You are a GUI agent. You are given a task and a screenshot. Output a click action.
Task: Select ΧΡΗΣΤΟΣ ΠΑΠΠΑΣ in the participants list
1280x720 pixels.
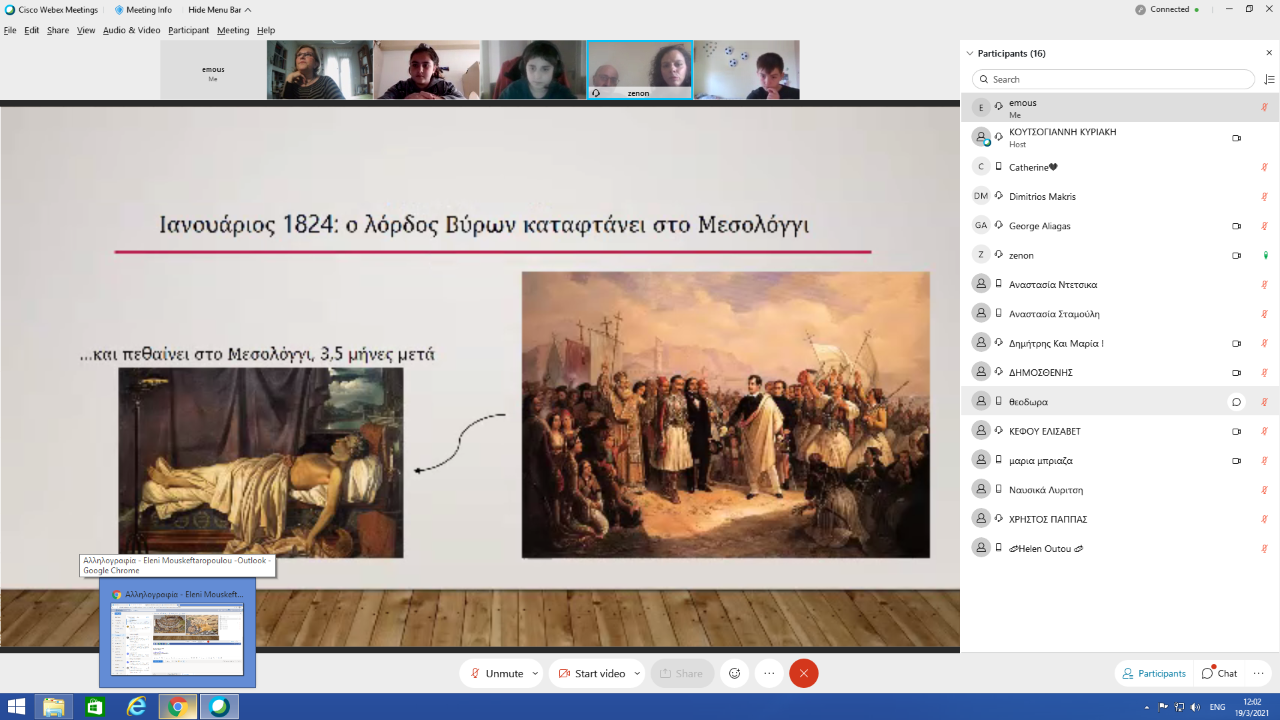[x=1120, y=519]
